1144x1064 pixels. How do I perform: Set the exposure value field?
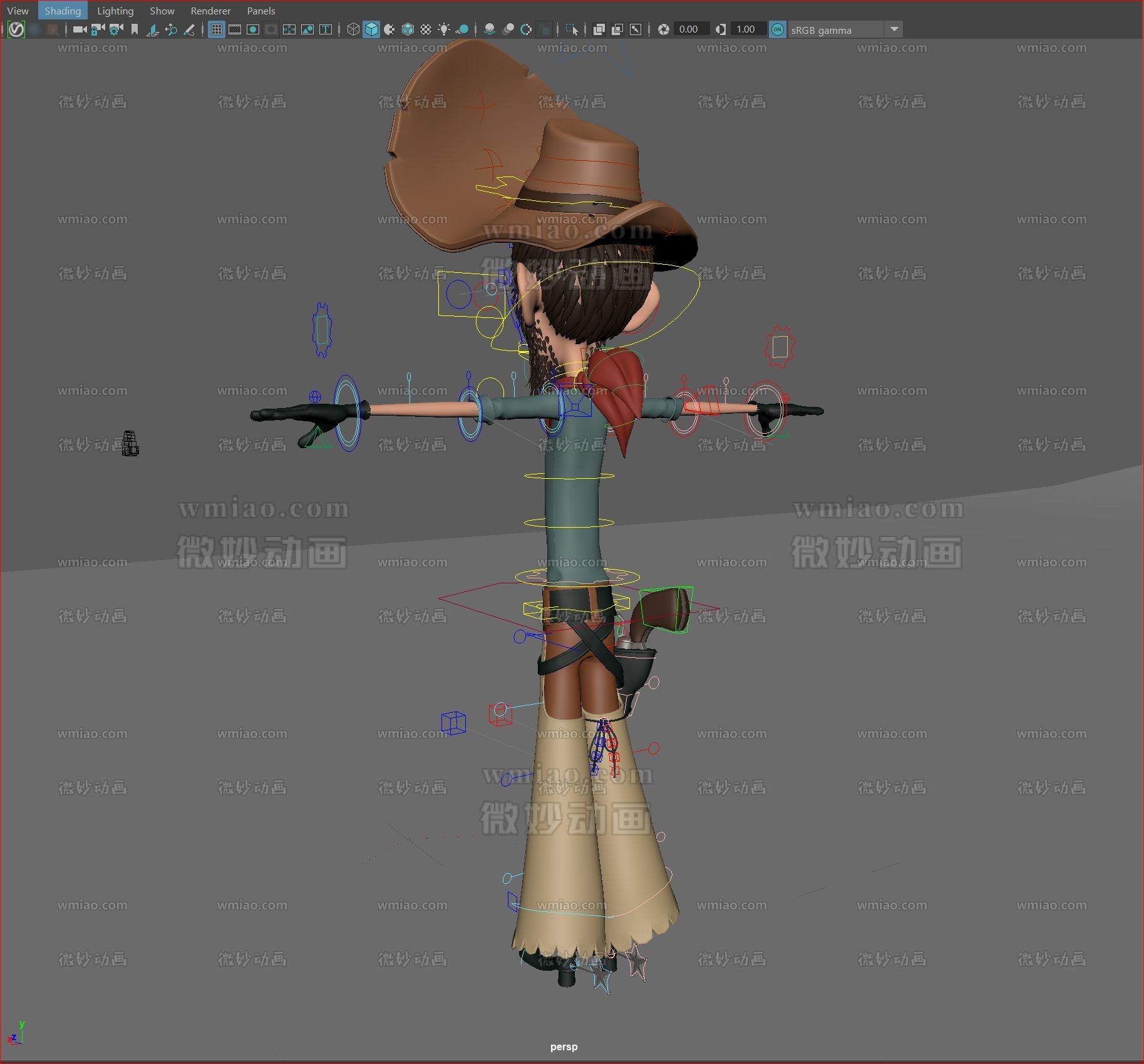coord(690,29)
